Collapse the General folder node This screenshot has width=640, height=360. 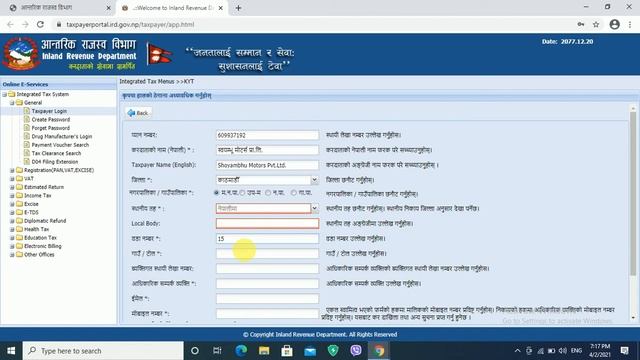(12, 102)
